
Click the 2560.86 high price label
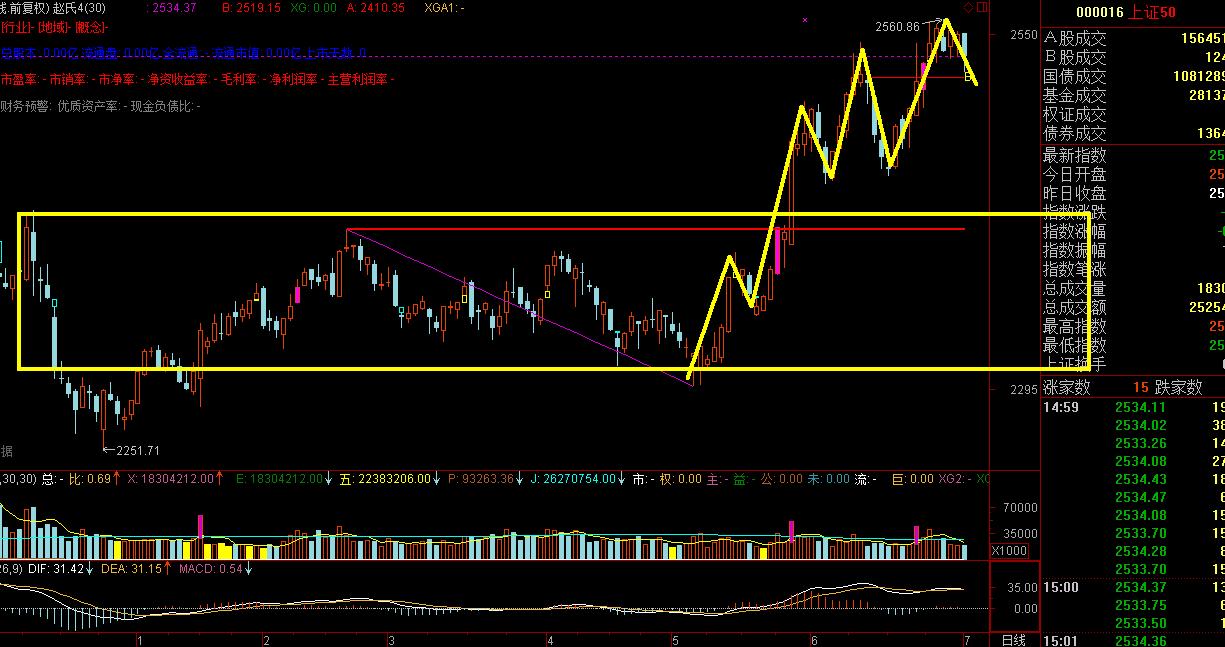[896, 27]
